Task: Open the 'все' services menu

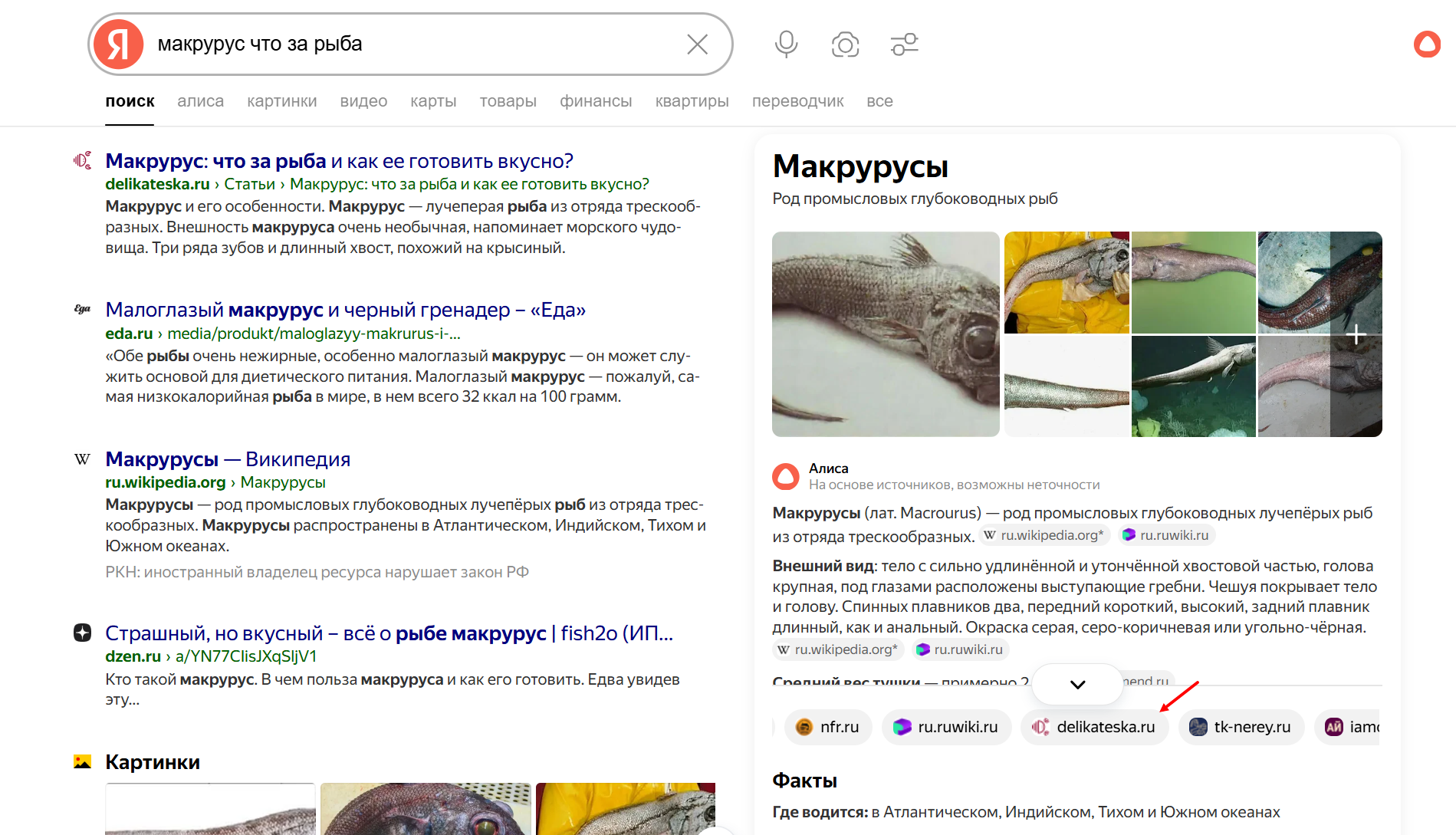Action: (x=879, y=101)
